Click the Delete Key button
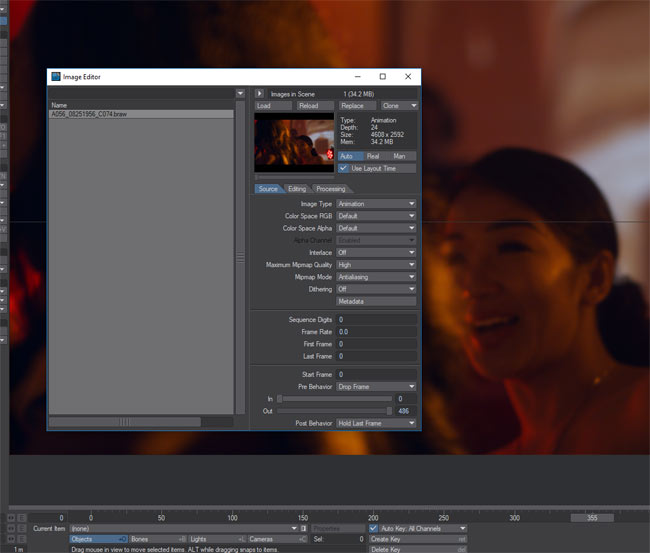Screen dimensions: 650x553 [418, 550]
